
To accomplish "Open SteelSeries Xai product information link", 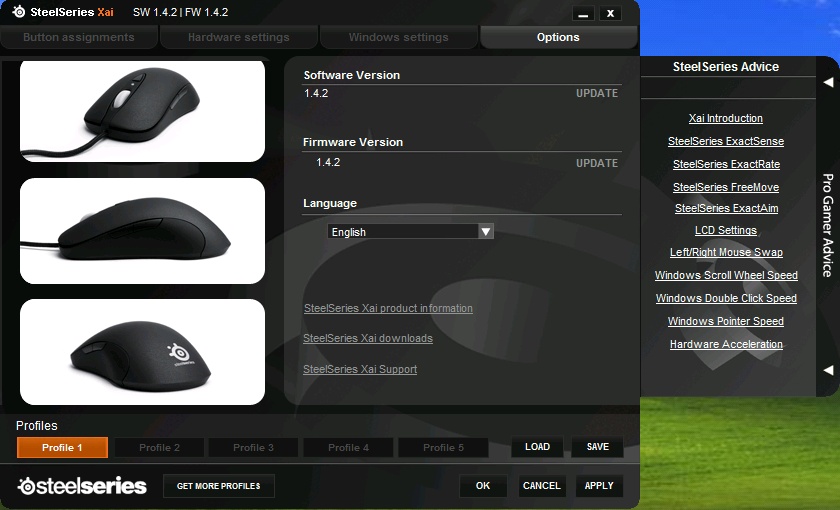I will pyautogui.click(x=388, y=308).
